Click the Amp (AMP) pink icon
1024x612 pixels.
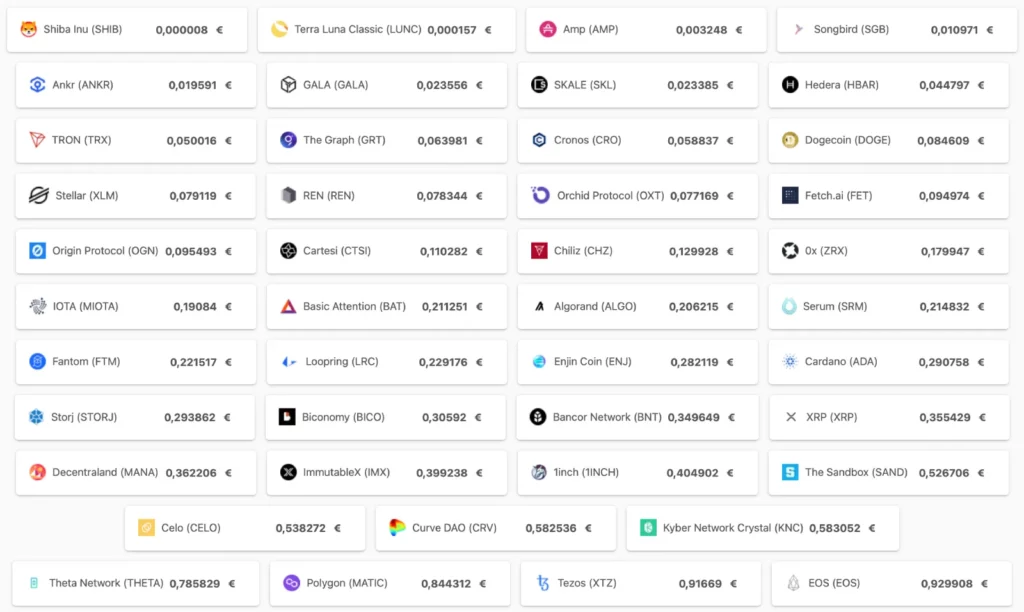coord(547,29)
